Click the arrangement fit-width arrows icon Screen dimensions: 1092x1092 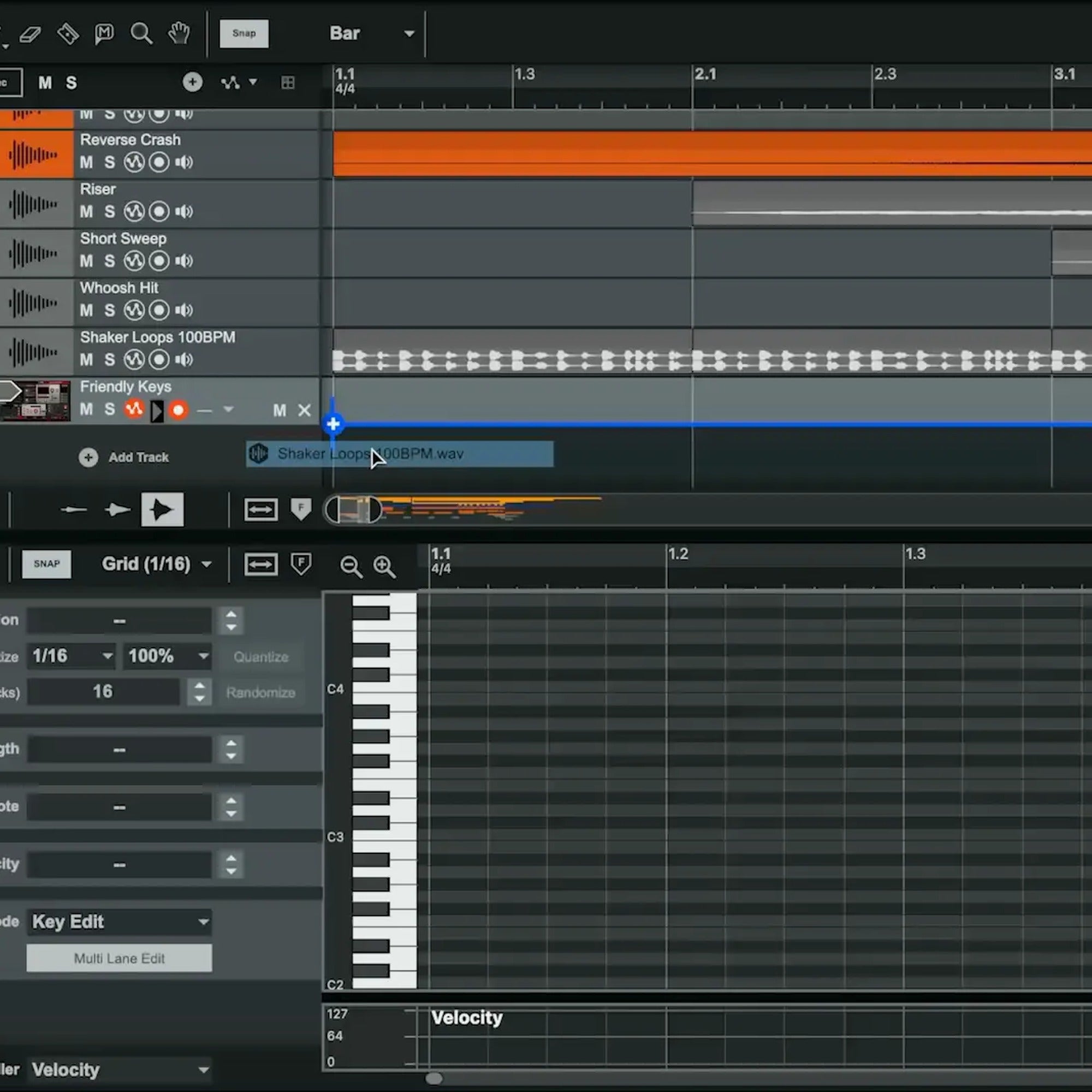260,510
